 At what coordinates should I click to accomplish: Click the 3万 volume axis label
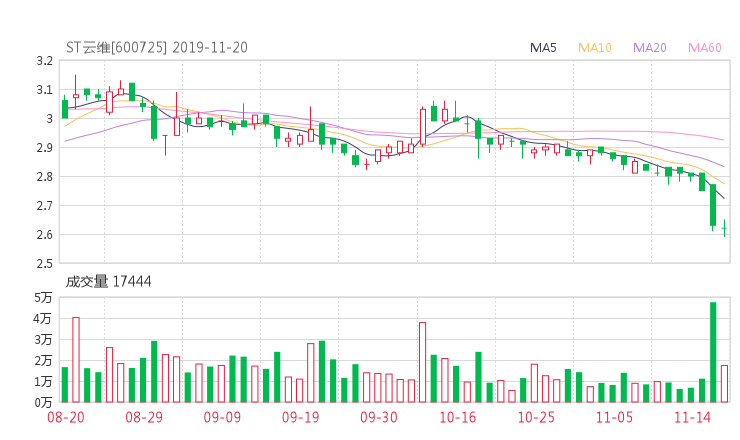[43, 339]
